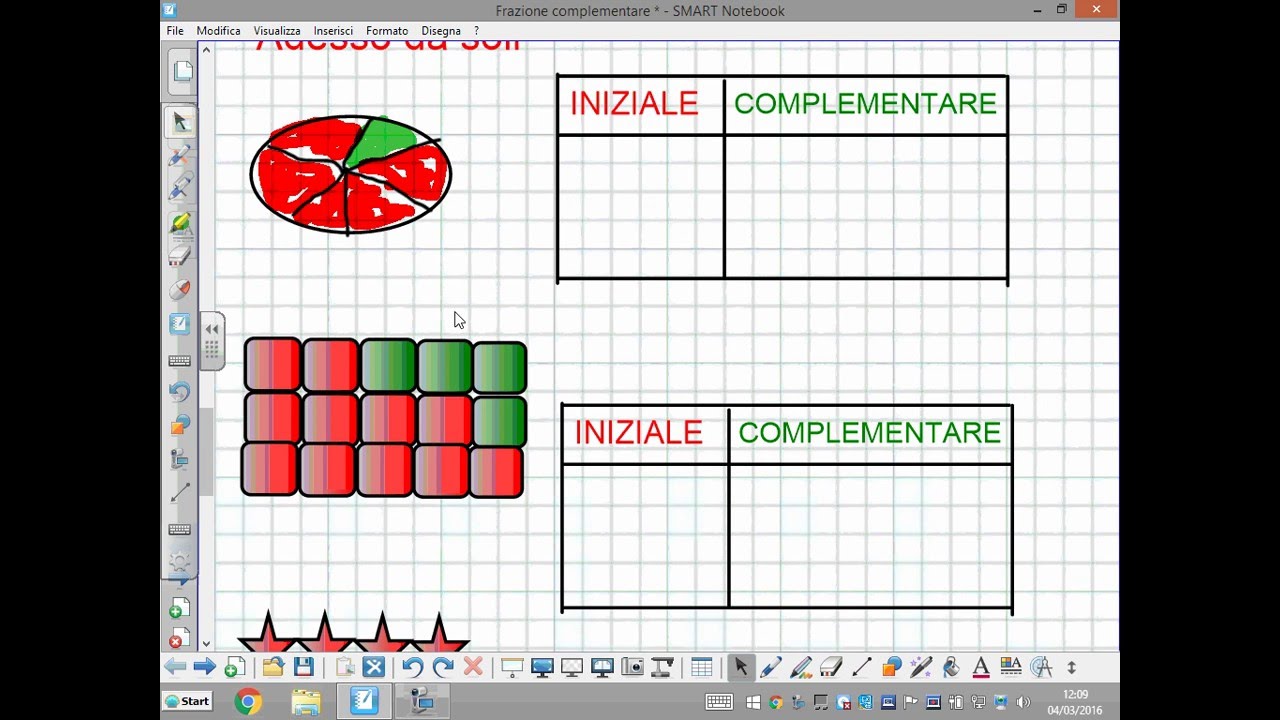Open the screen capture camera tool

click(x=632, y=667)
